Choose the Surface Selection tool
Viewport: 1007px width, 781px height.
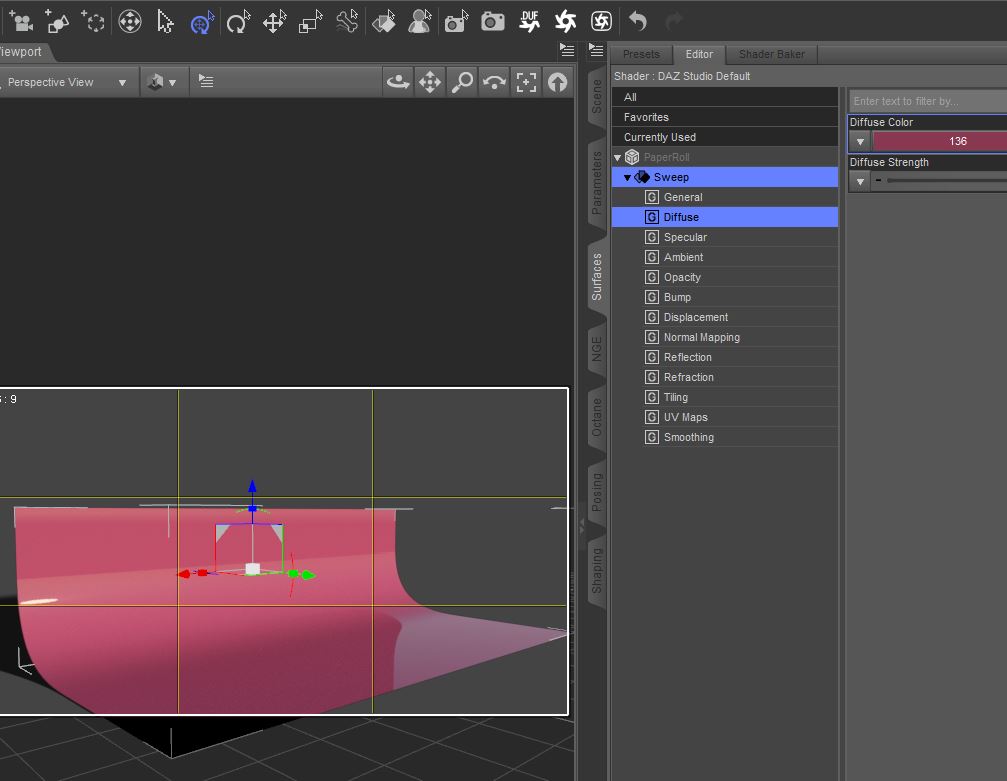coord(383,21)
